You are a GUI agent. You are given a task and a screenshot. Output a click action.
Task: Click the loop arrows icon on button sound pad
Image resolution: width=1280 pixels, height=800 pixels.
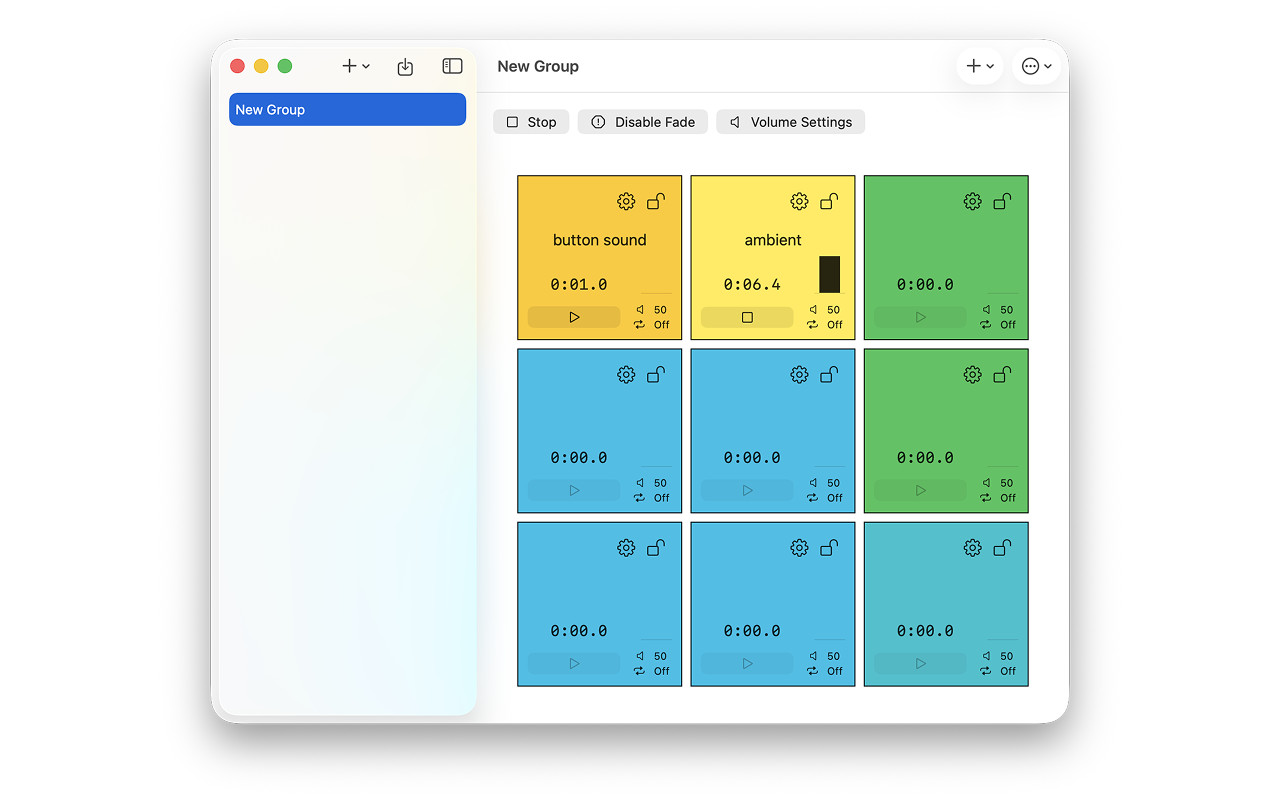[640, 325]
